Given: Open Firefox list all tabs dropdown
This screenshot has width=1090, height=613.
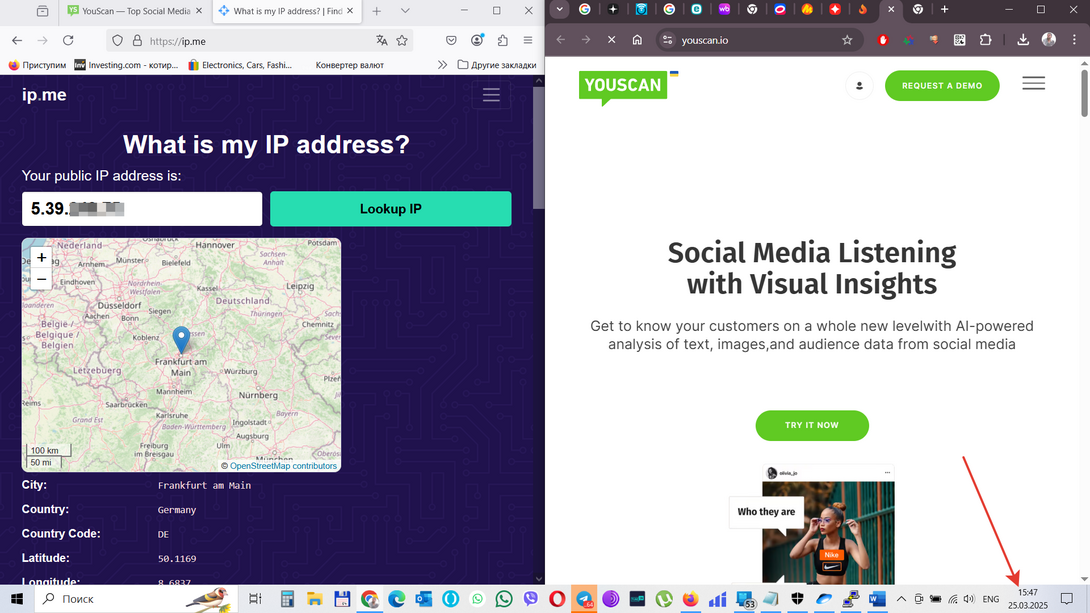Looking at the screenshot, I should (405, 11).
